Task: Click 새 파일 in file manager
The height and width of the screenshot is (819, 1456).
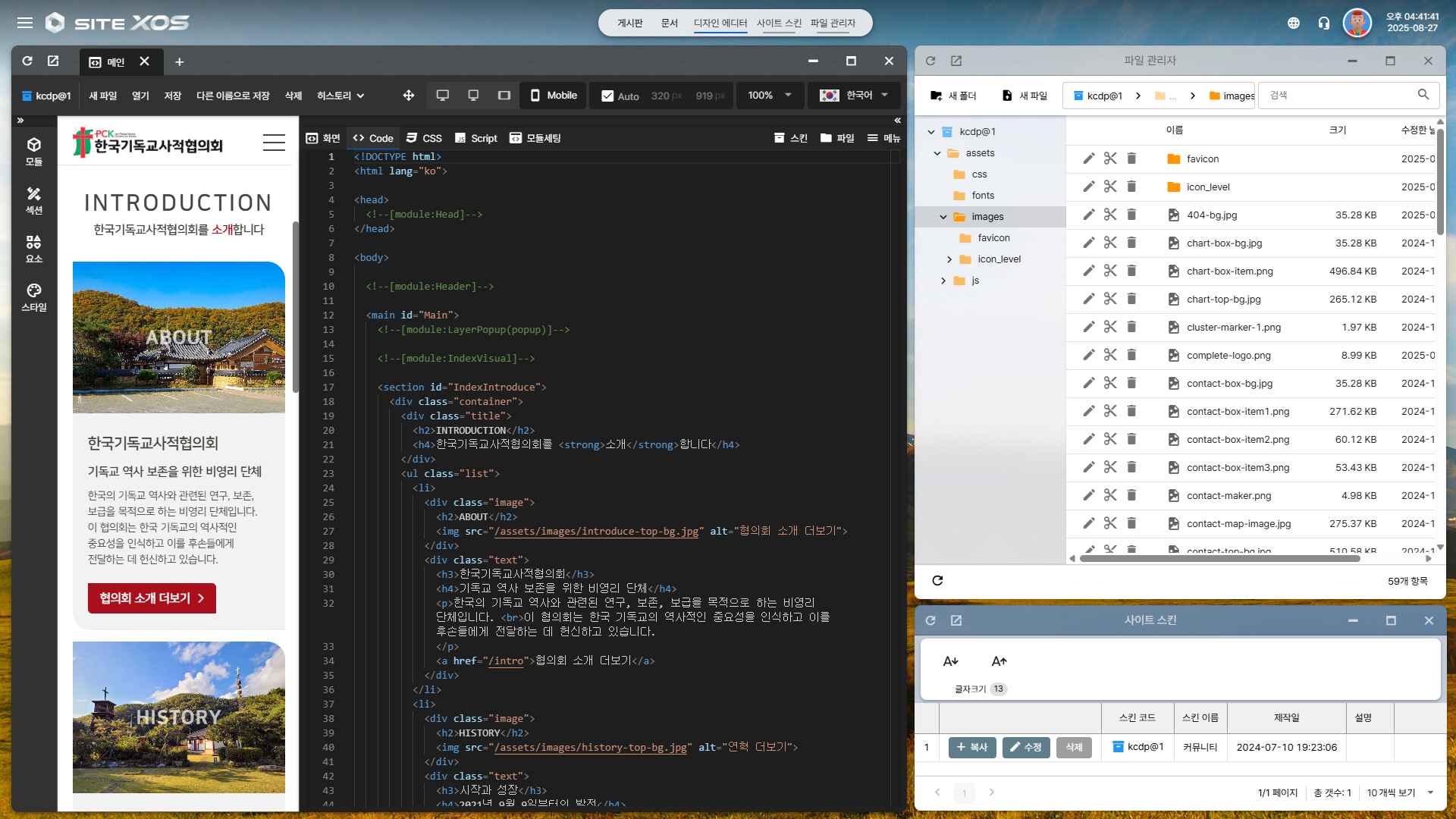Action: click(1025, 96)
